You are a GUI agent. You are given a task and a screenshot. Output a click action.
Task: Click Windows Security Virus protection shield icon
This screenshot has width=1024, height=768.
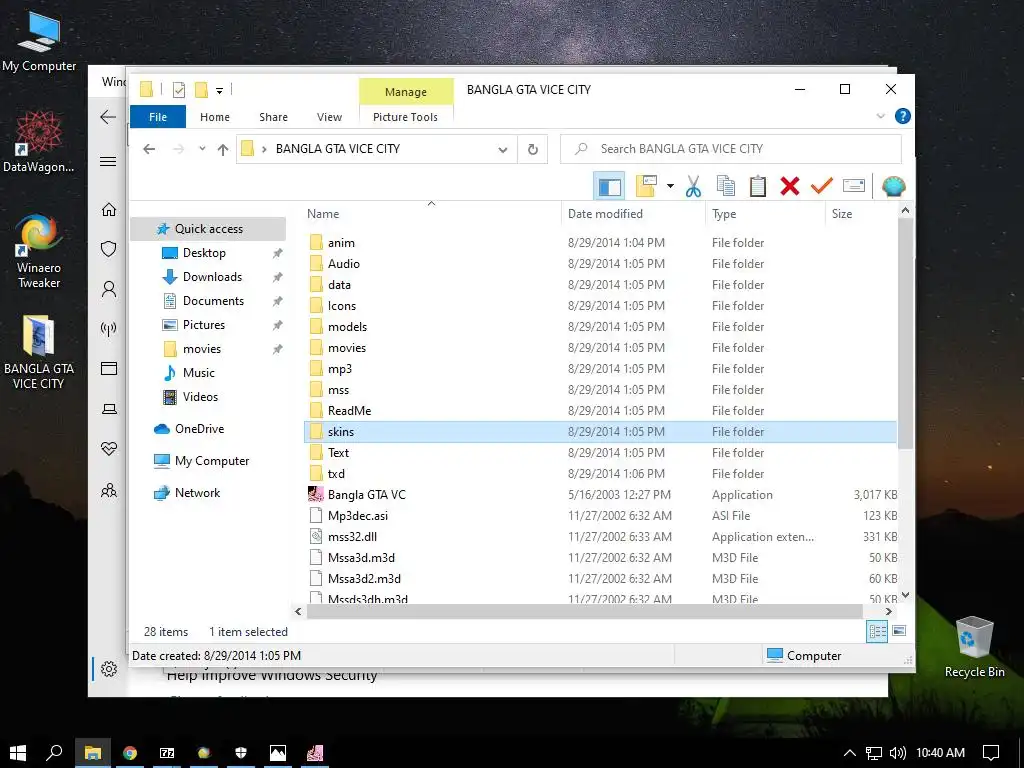pyautogui.click(x=109, y=249)
